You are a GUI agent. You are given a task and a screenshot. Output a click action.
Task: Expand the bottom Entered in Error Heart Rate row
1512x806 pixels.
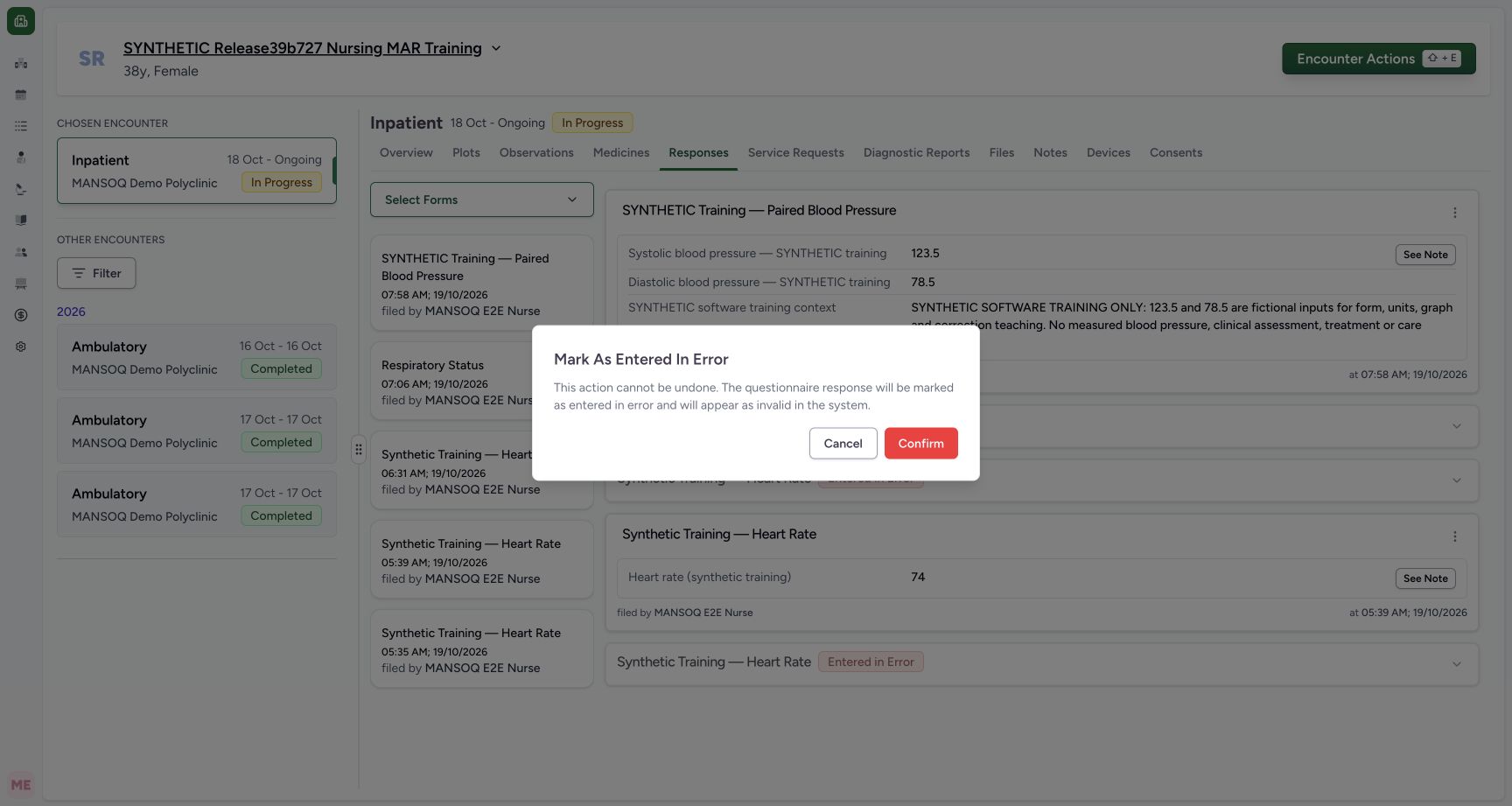[x=1042, y=662]
